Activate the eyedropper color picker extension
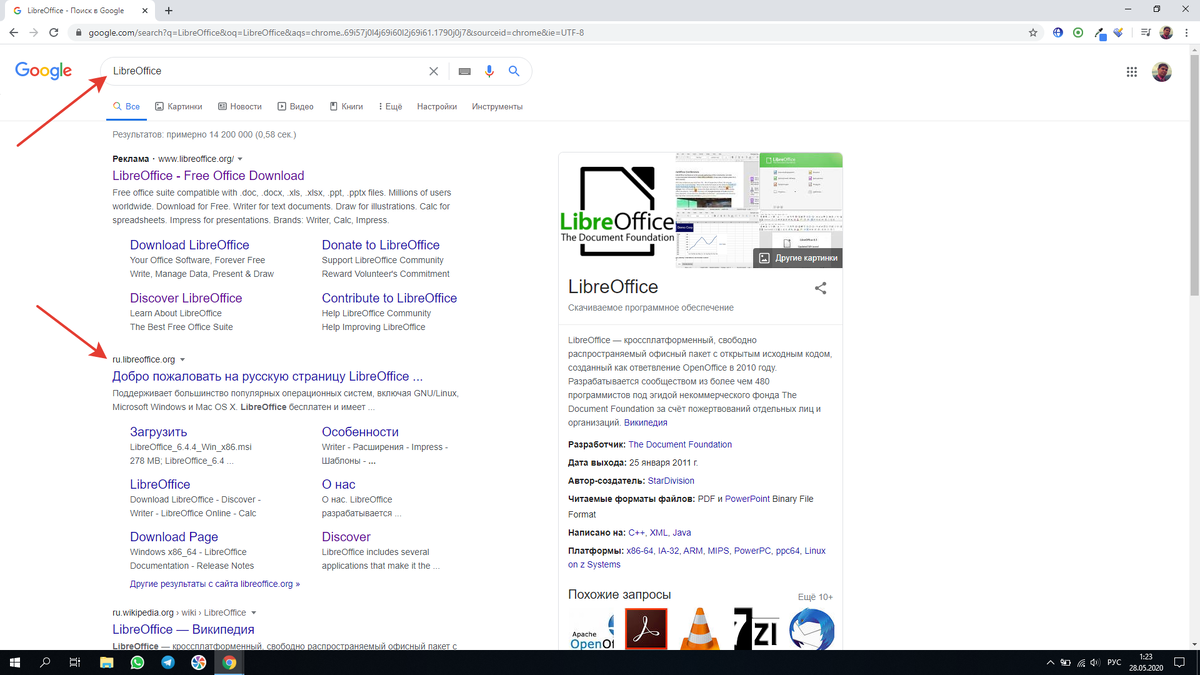The width and height of the screenshot is (1200, 675). pyautogui.click(x=1098, y=32)
